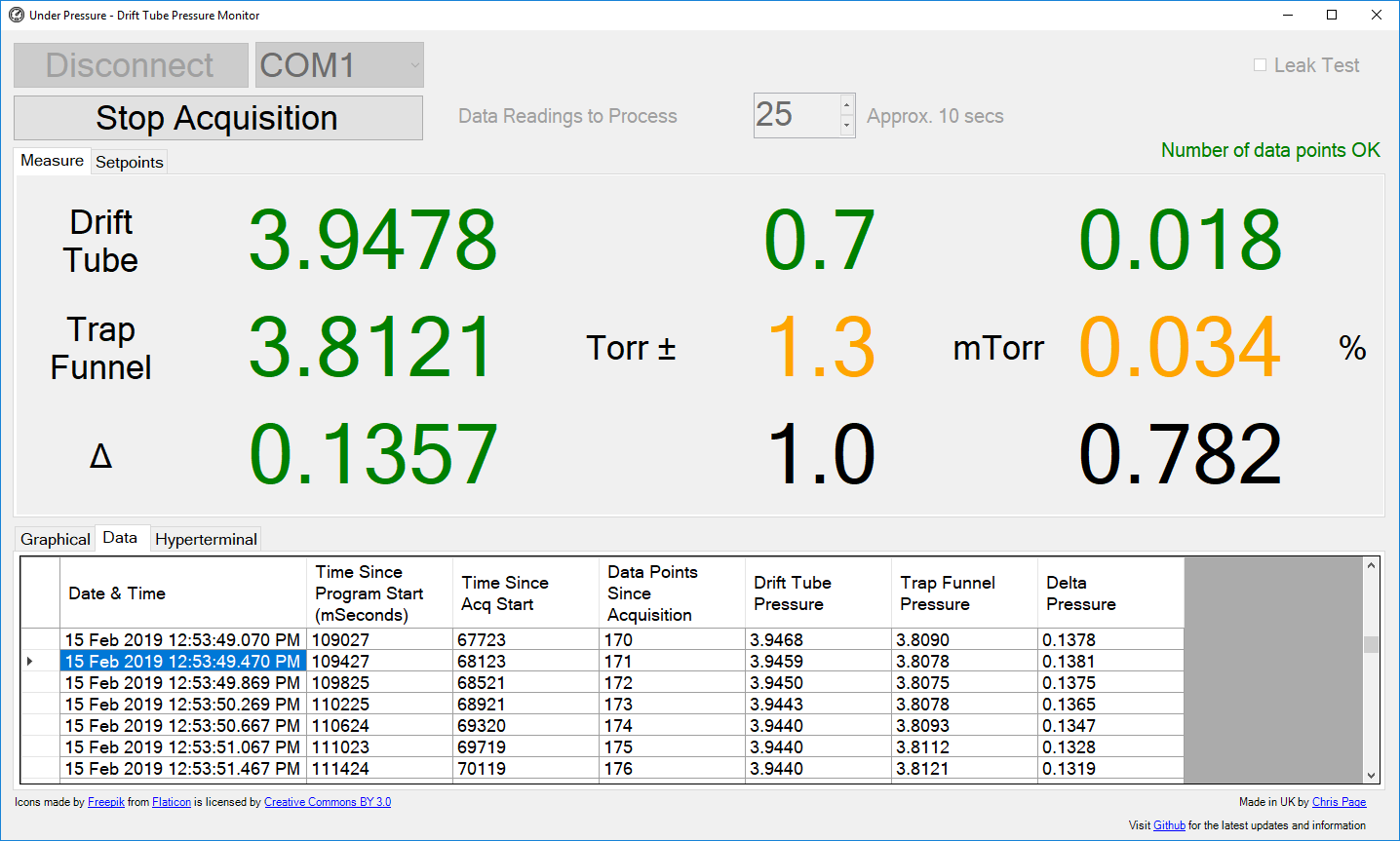The image size is (1400, 841).
Task: Click cell value 68521
Action: (x=526, y=682)
